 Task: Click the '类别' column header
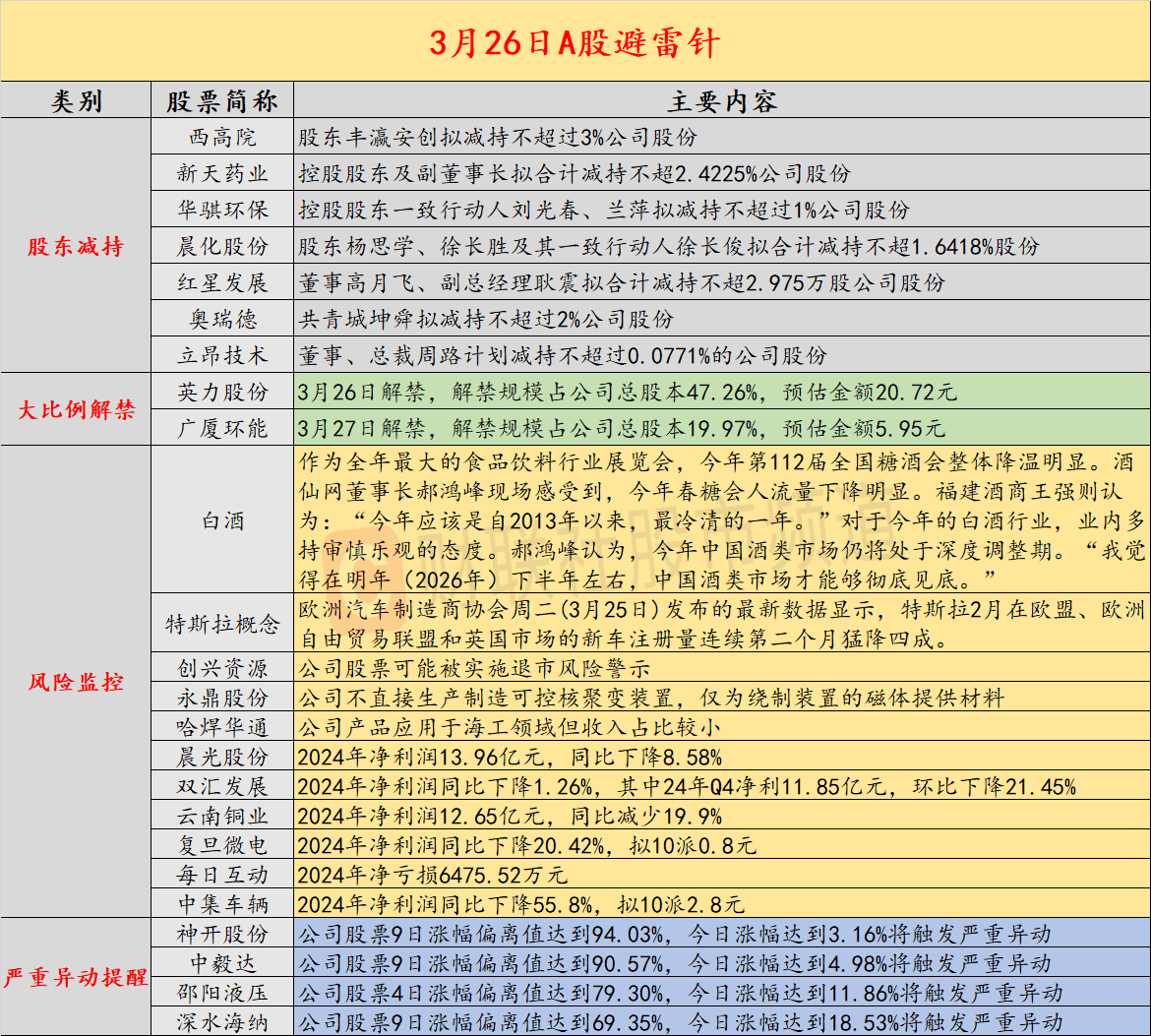[x=76, y=100]
